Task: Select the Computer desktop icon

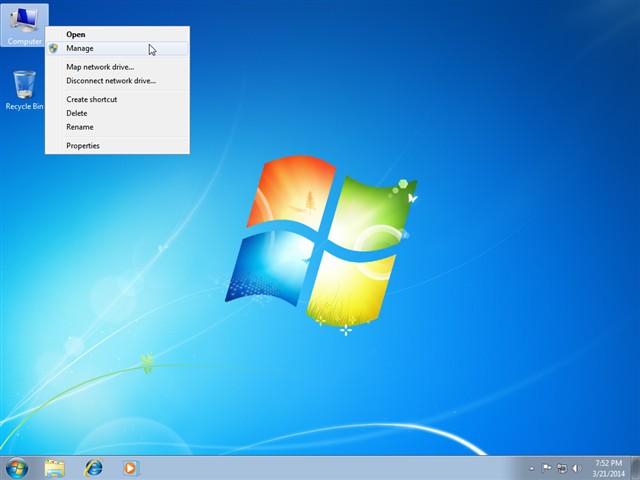Action: coord(24,25)
